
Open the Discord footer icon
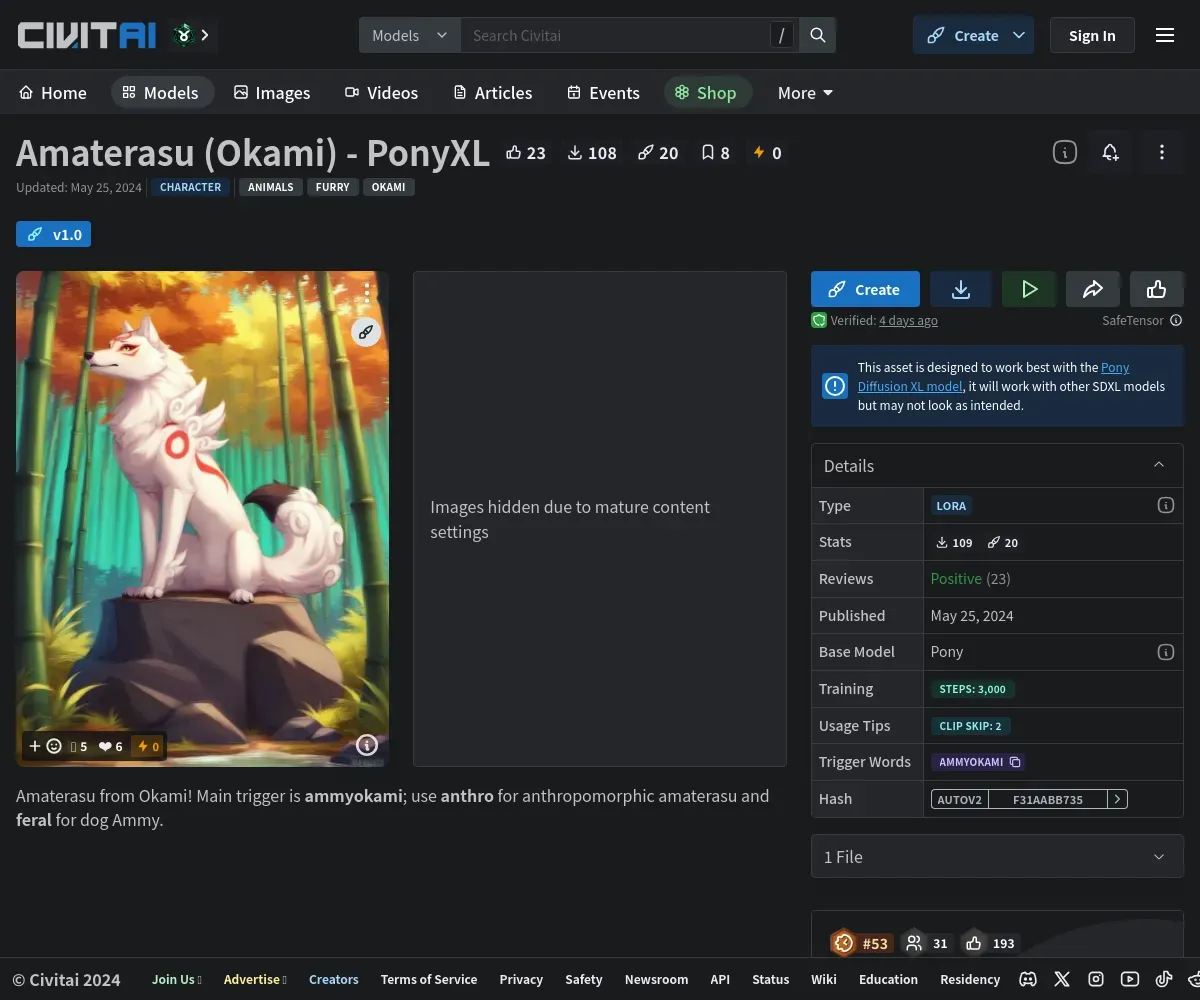tap(1028, 979)
